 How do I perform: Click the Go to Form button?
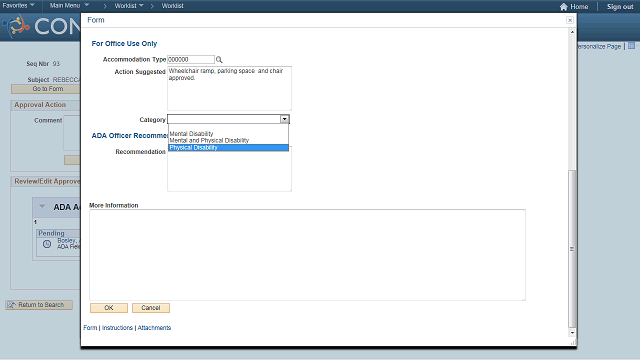point(46,89)
